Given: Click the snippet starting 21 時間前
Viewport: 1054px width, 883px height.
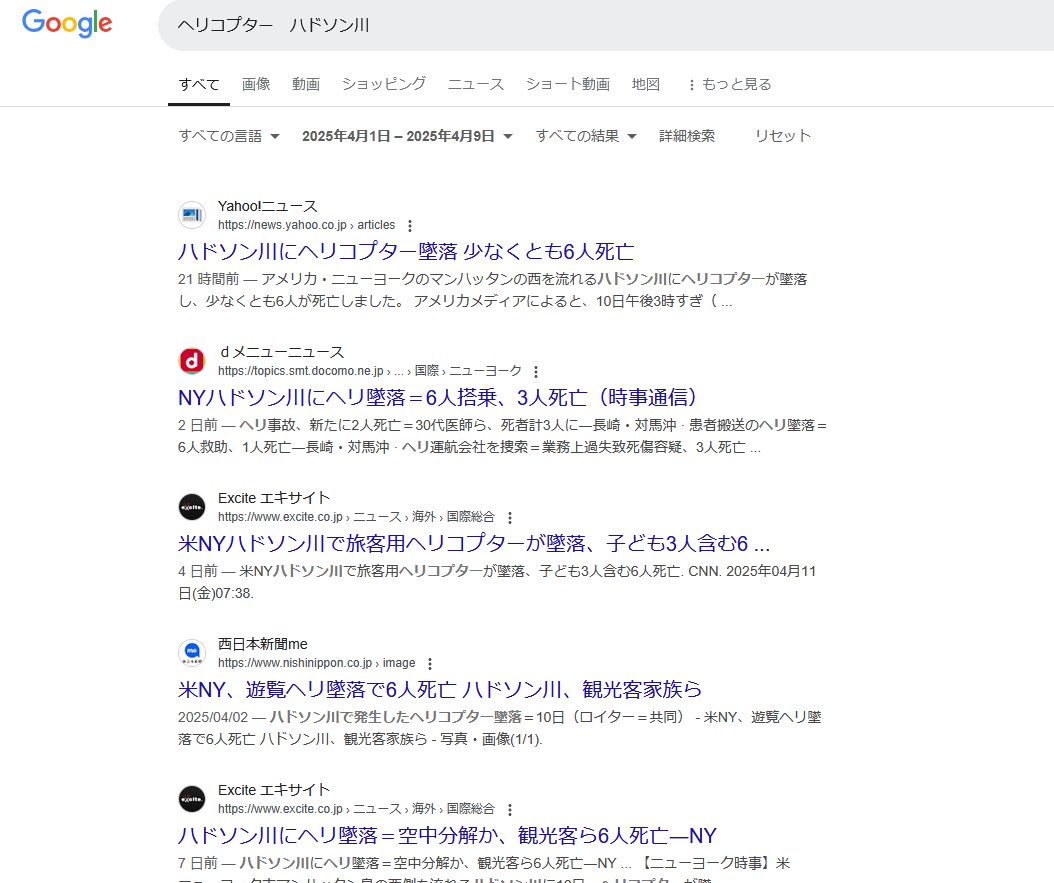Looking at the screenshot, I should click(493, 290).
